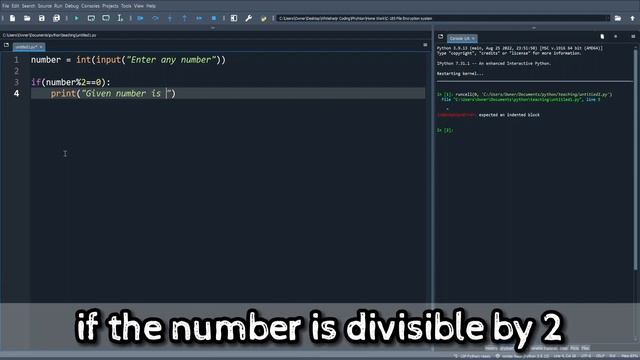
Task: Place cursor on line 1 number assignment
Action: point(128,60)
